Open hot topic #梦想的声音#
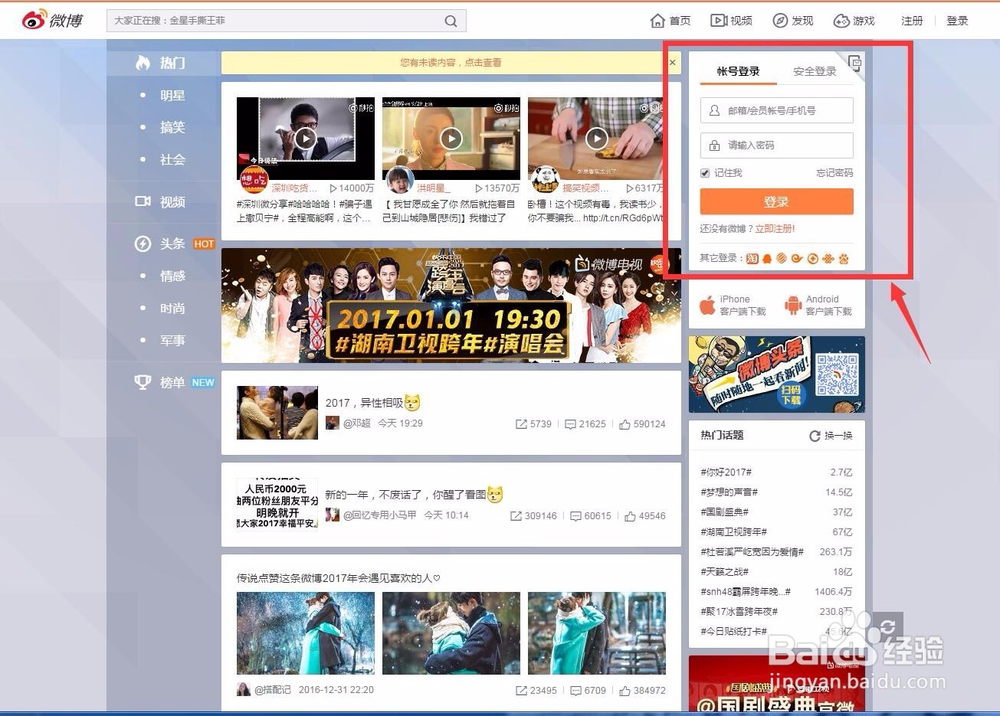This screenshot has width=1000, height=716. click(x=729, y=492)
